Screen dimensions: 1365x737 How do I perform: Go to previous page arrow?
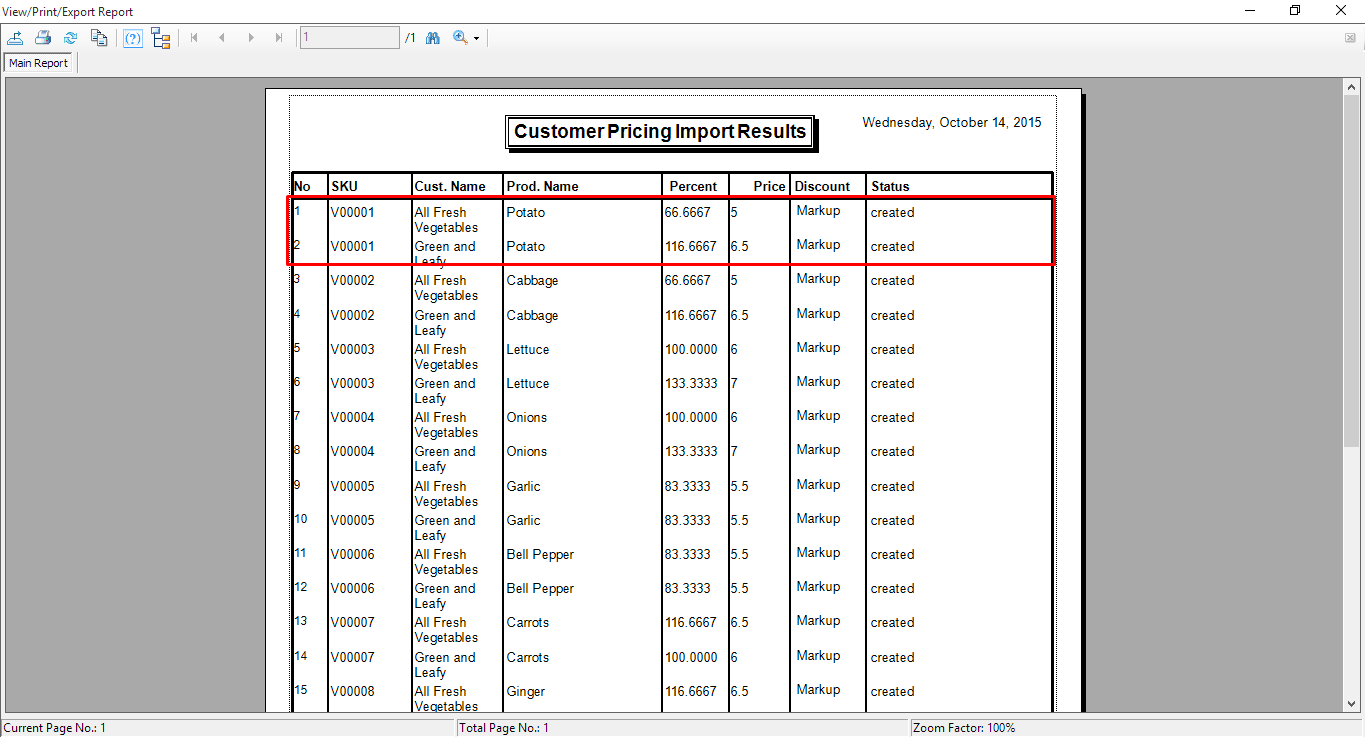pos(222,38)
